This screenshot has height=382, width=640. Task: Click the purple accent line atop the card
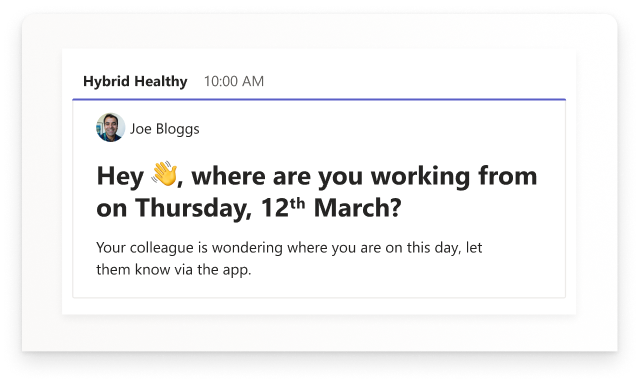pos(319,99)
